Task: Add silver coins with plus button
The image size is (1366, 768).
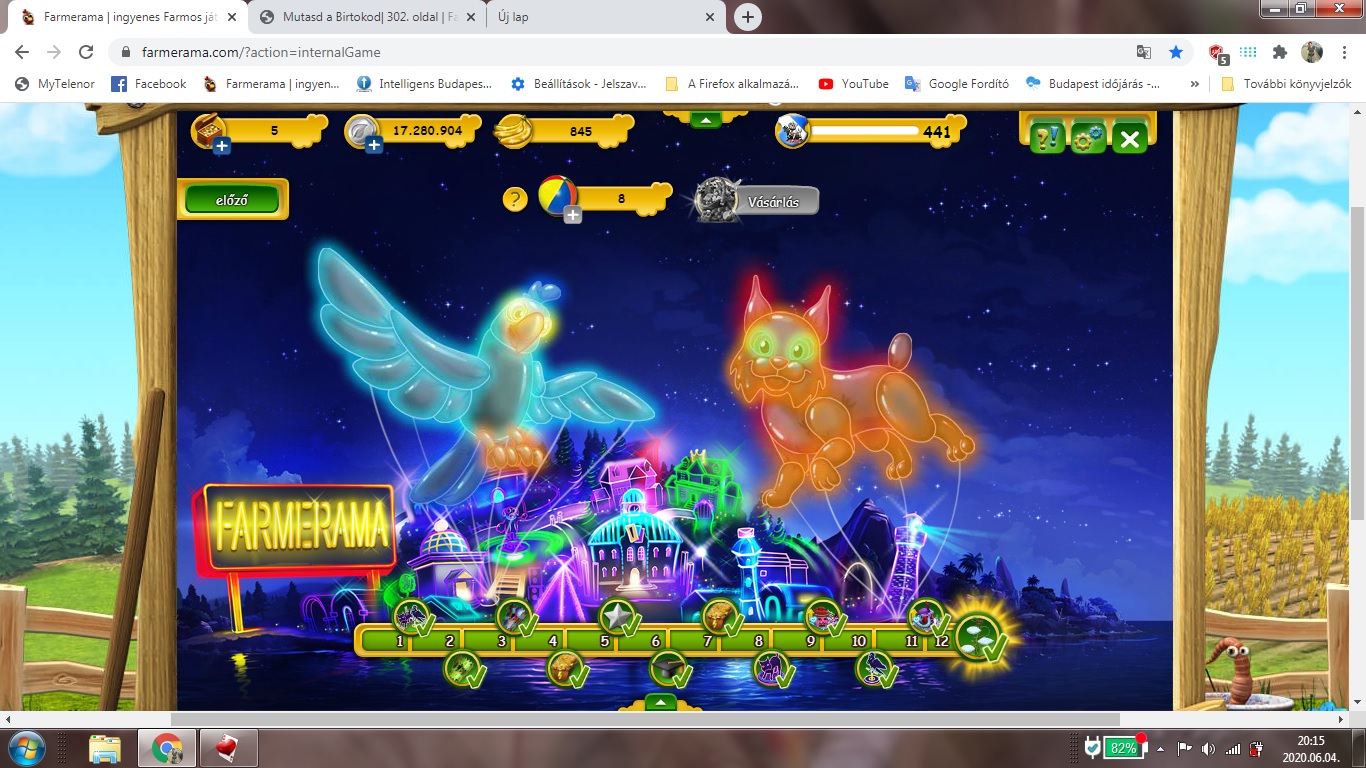Action: coord(374,146)
